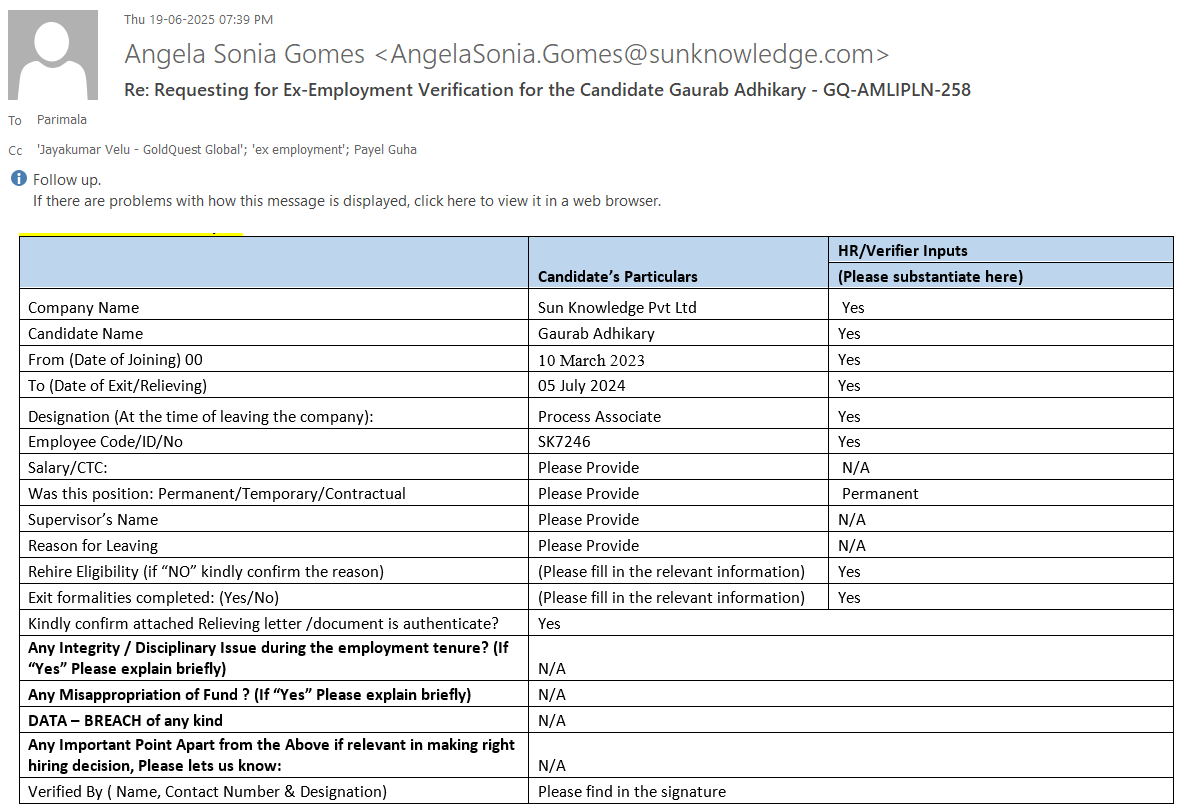Viewport: 1188px width, 807px height.
Task: Click the Follow up flag text
Action: [x=67, y=180]
